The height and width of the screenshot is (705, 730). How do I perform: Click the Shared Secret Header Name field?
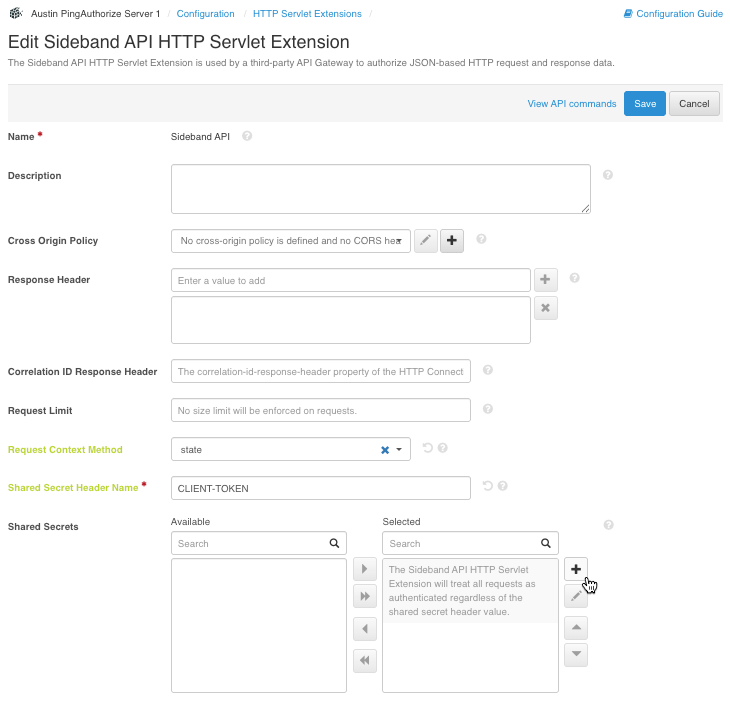320,488
